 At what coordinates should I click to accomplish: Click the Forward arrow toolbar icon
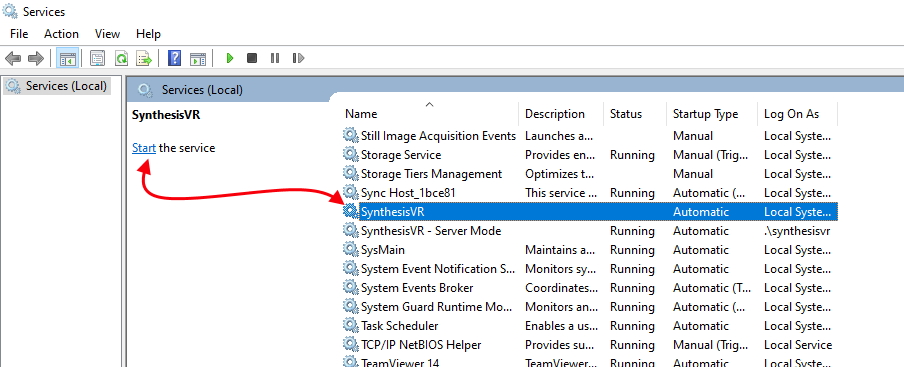36,58
